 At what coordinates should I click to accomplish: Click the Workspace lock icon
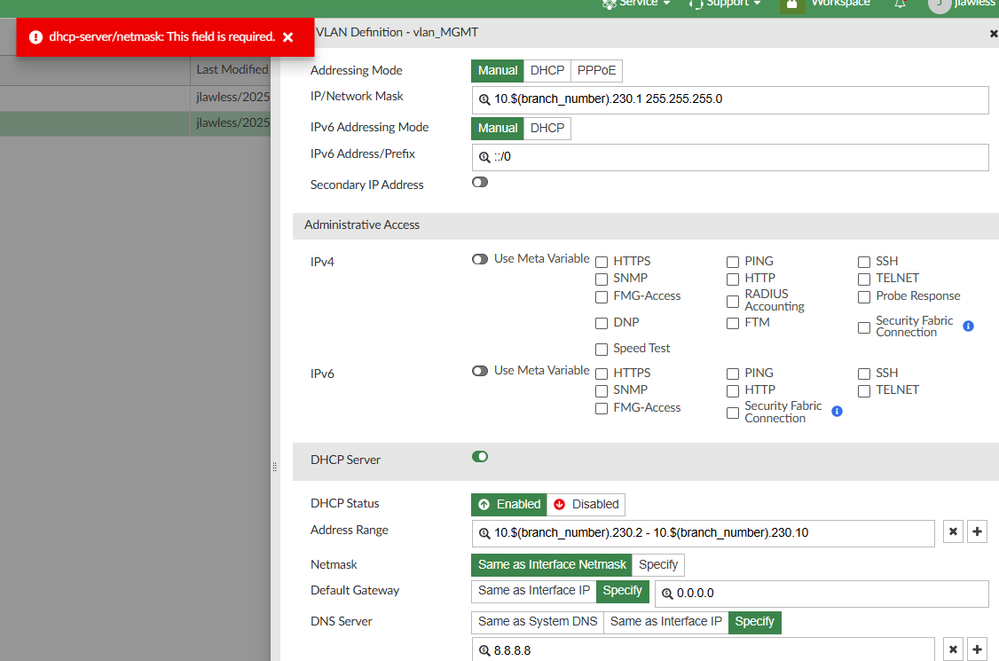click(x=791, y=4)
